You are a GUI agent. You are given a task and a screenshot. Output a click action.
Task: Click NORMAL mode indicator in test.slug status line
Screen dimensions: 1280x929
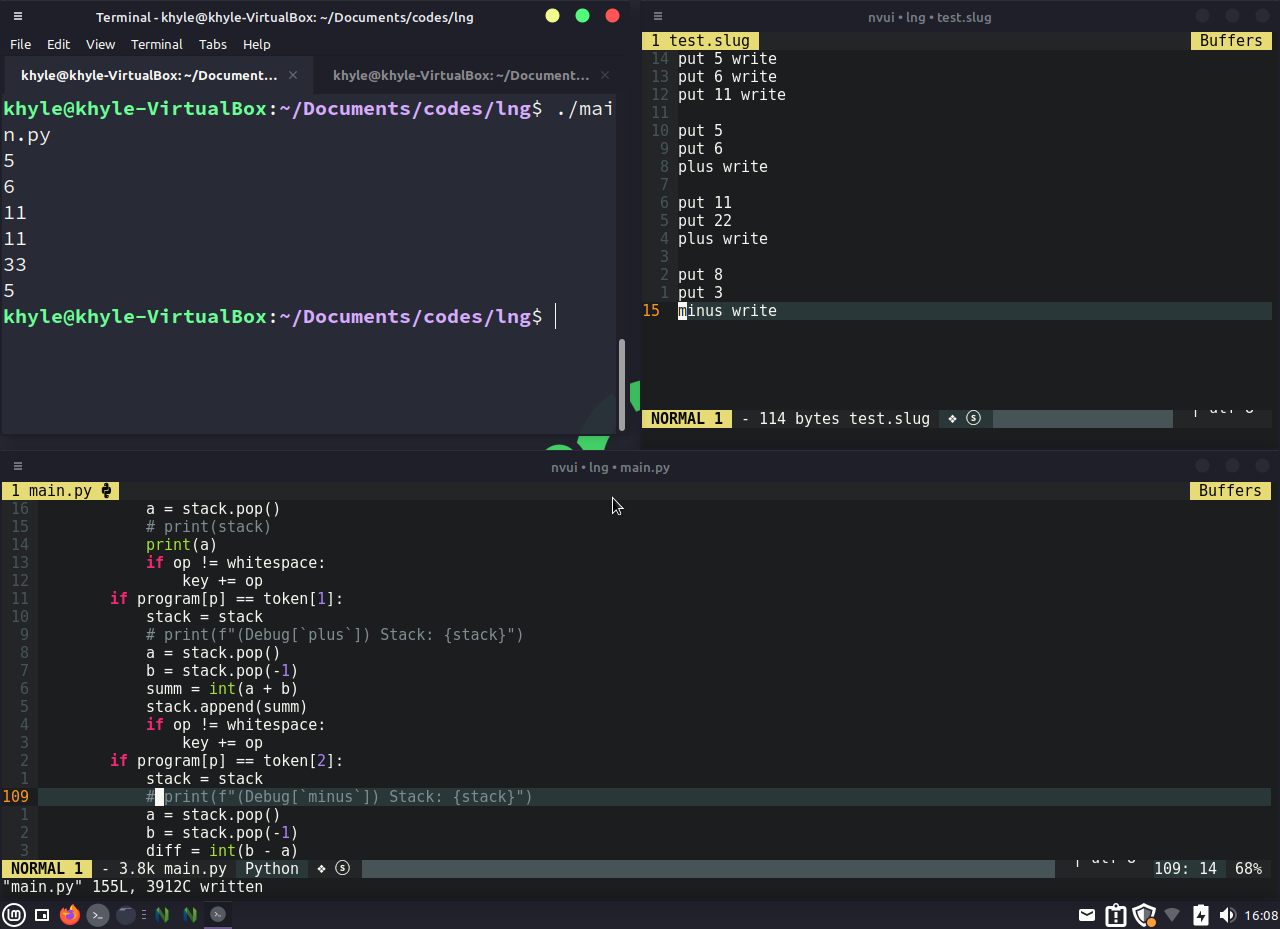tap(686, 419)
